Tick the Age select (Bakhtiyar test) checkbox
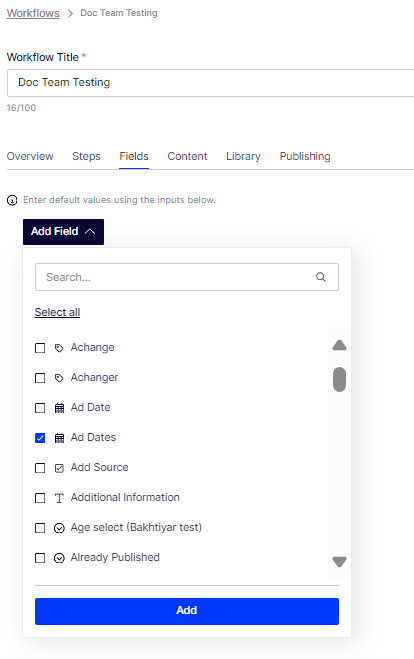Image resolution: width=414 pixels, height=659 pixels. tap(40, 528)
